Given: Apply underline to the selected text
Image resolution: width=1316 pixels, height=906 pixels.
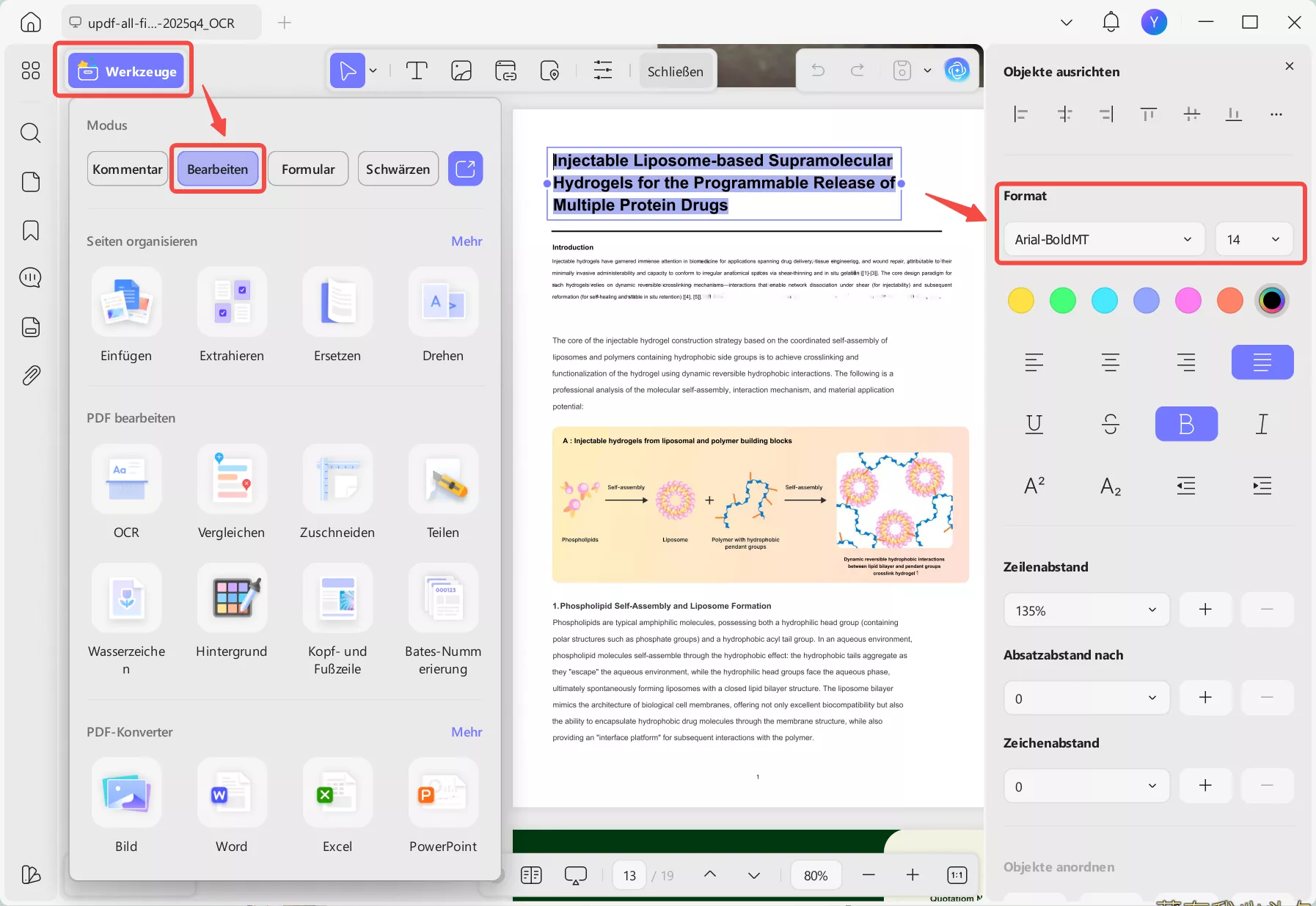Looking at the screenshot, I should [x=1034, y=423].
